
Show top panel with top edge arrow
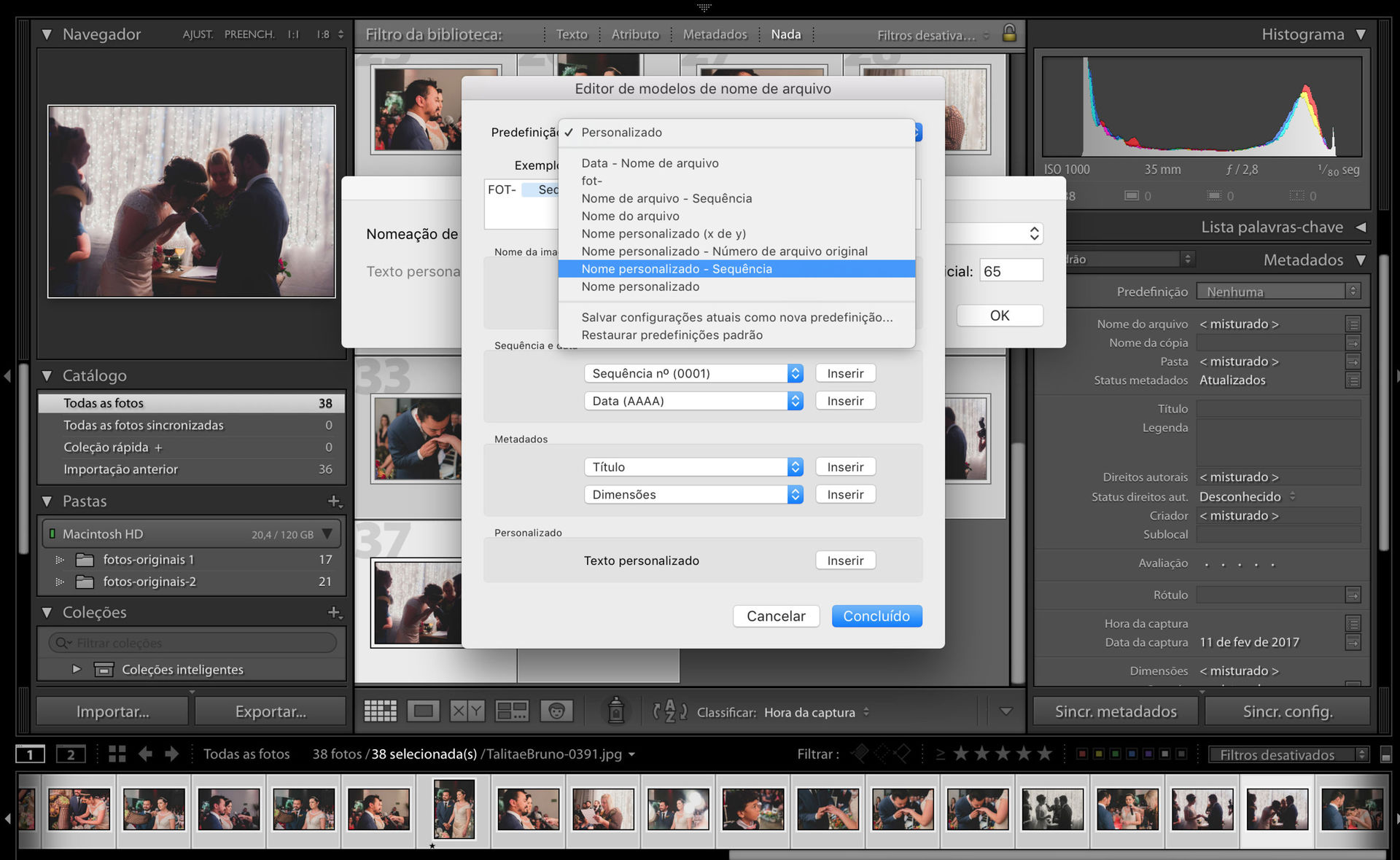tap(704, 7)
